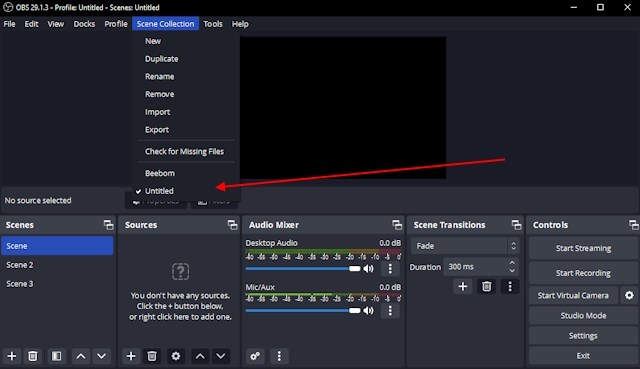Decrease transition duration with down arrow
This screenshot has height=369, width=640.
512,271
